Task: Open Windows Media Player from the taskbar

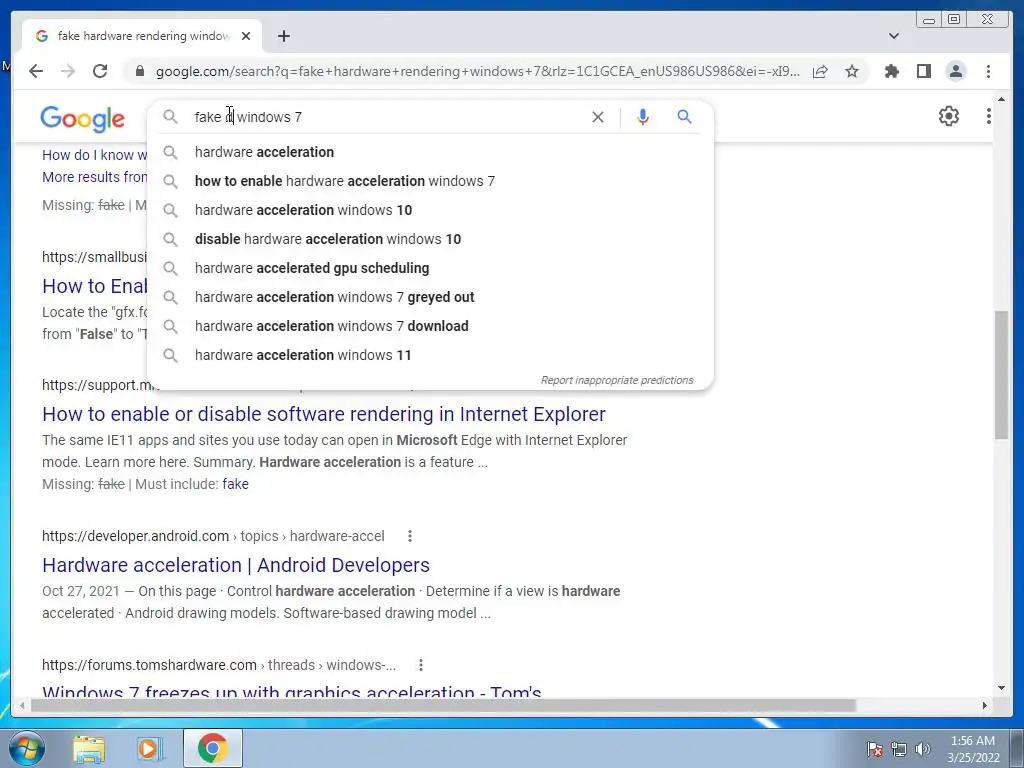Action: [x=150, y=748]
